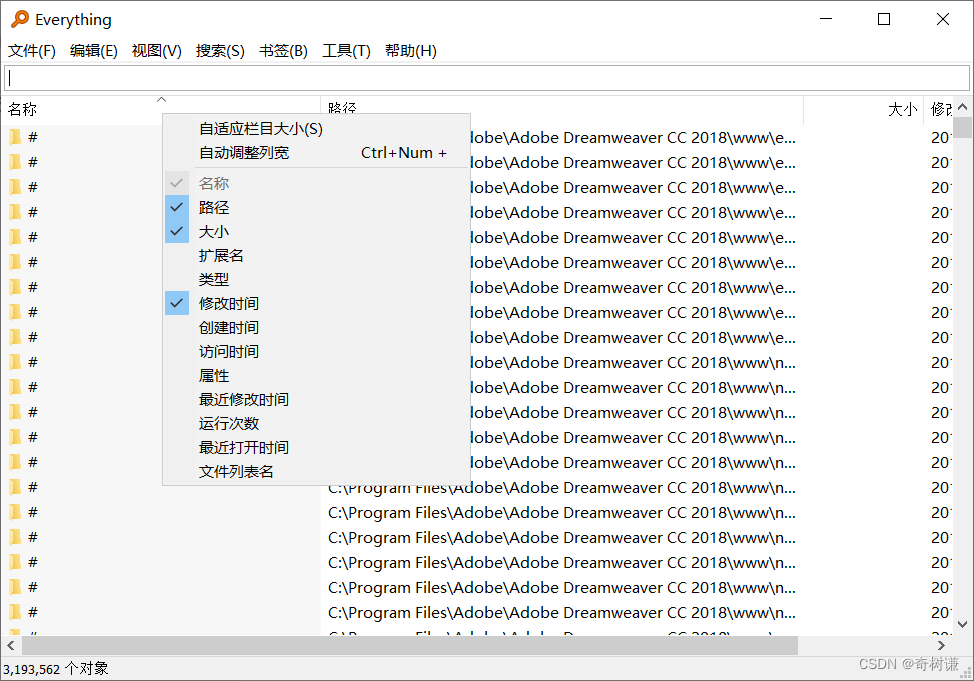Choose 自适应栏目大小(S) in context menu

316,129
